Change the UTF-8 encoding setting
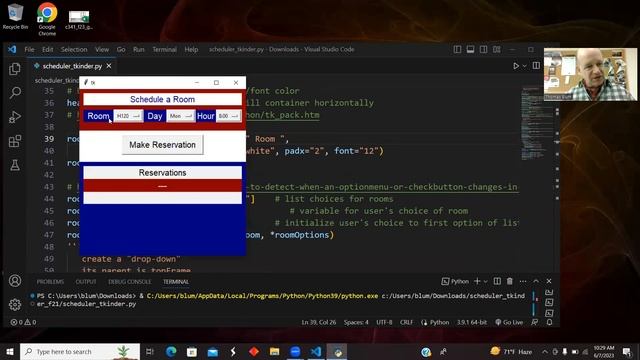 [x=384, y=322]
